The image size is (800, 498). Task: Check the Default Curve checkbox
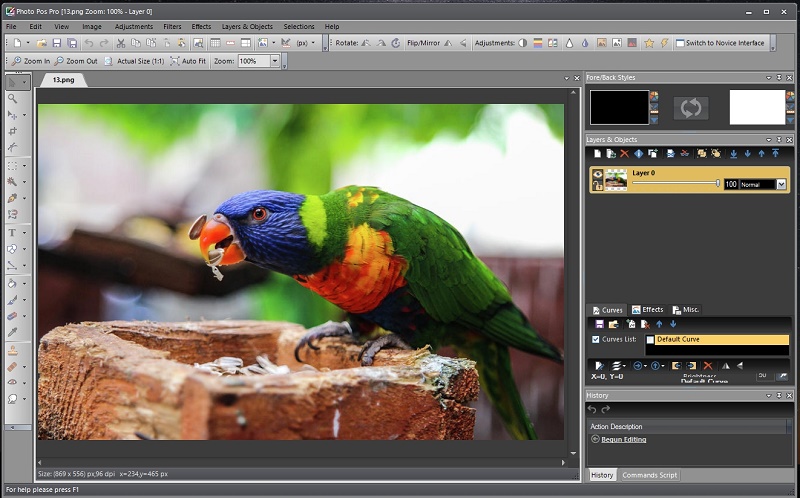[x=650, y=340]
